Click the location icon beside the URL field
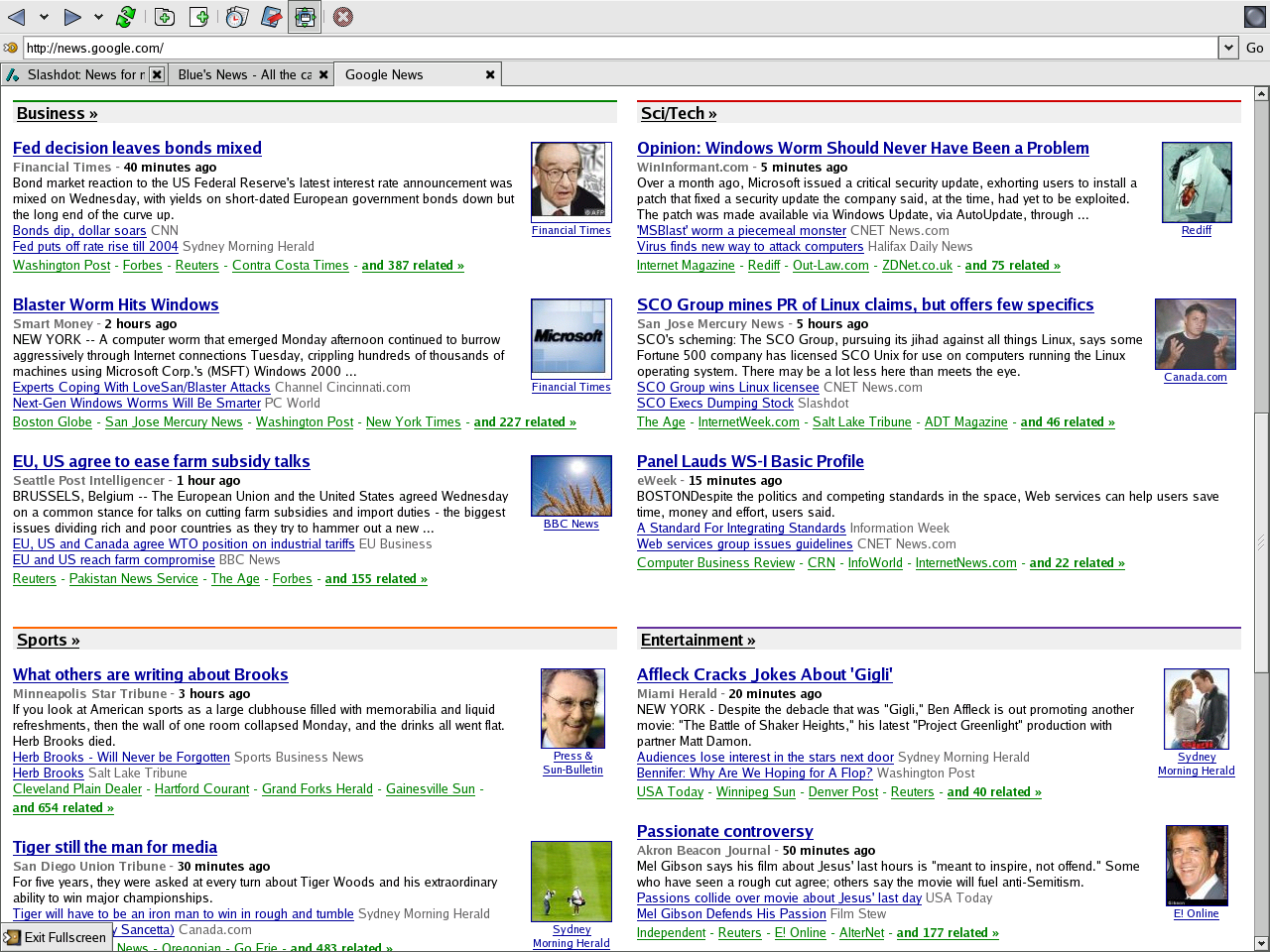The width and height of the screenshot is (1270, 952). tap(11, 48)
